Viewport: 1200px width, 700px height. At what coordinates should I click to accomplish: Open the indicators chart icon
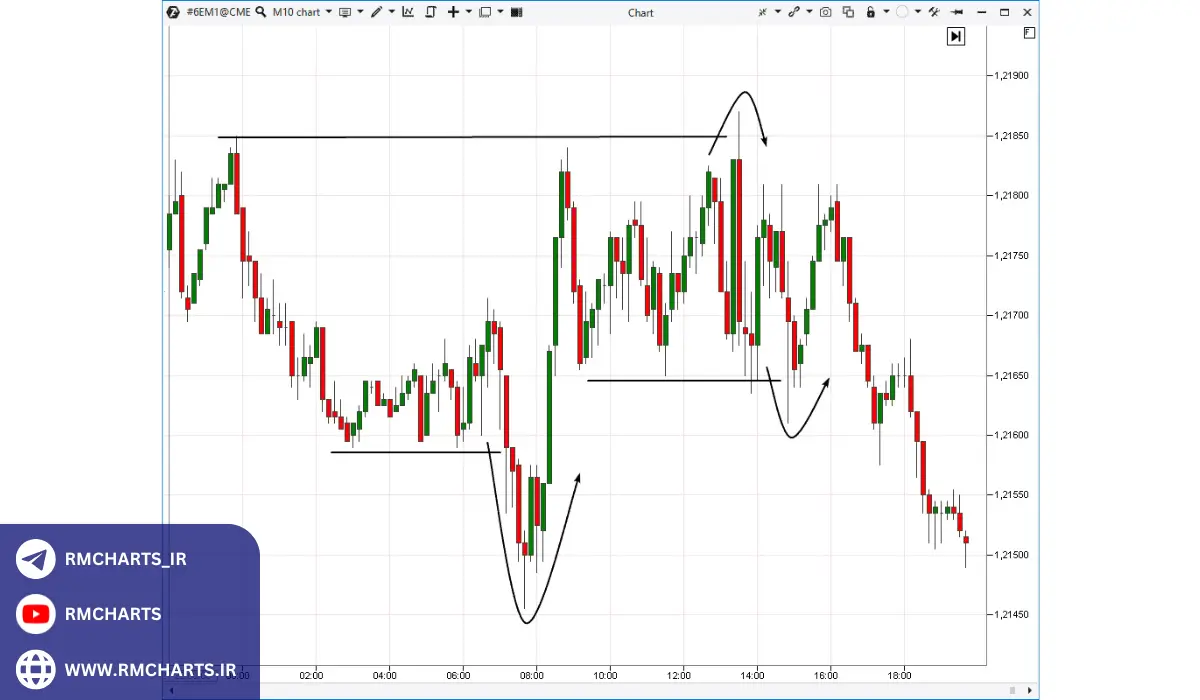(x=408, y=12)
